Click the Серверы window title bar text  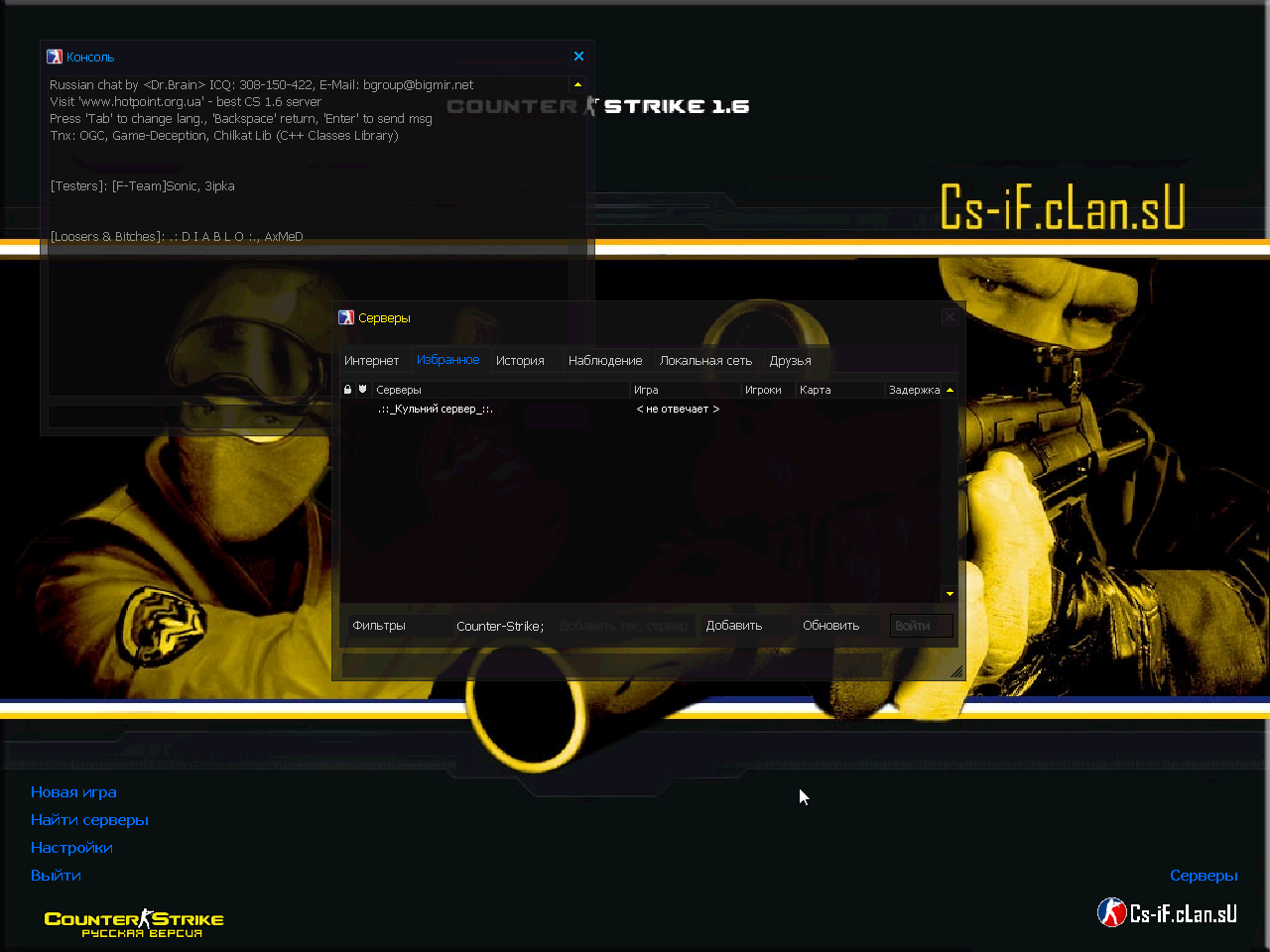(384, 318)
